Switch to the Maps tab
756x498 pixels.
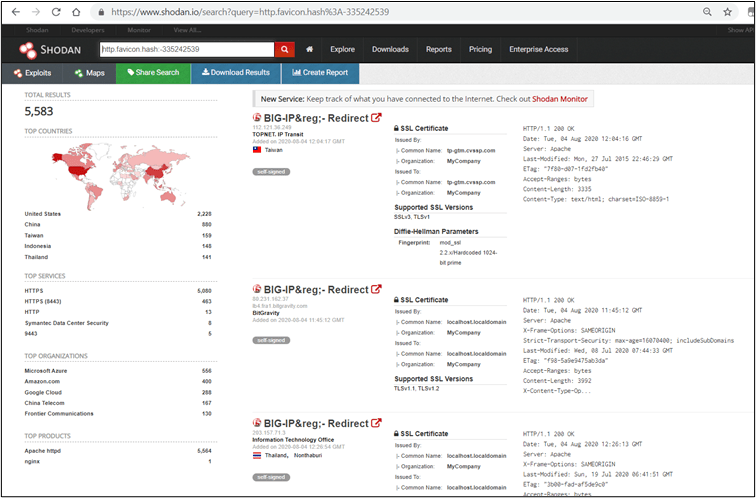[90, 73]
